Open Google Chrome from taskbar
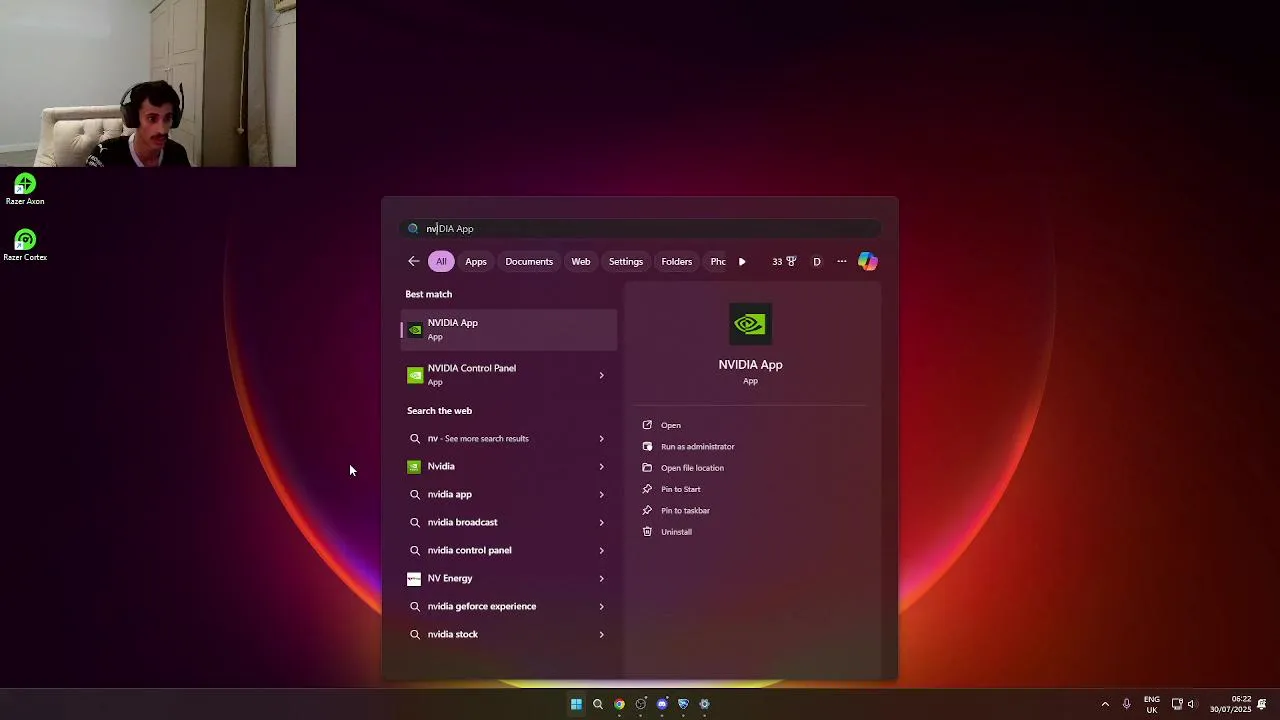This screenshot has height=720, width=1280. point(619,704)
